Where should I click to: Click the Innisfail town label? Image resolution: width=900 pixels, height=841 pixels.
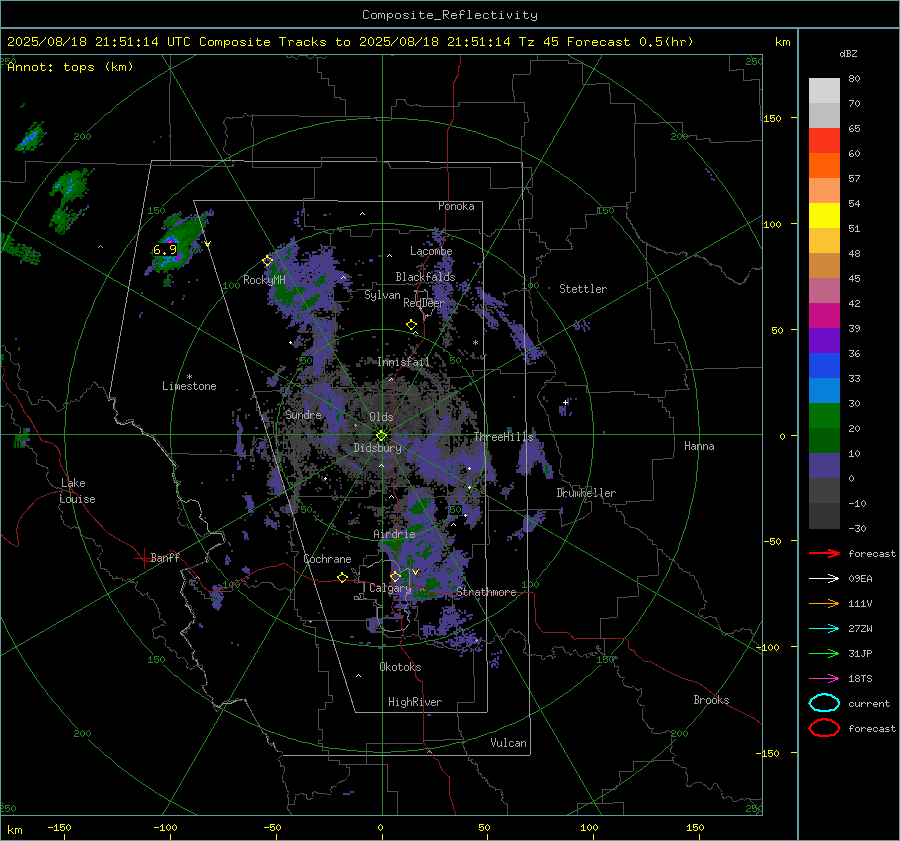(x=403, y=362)
